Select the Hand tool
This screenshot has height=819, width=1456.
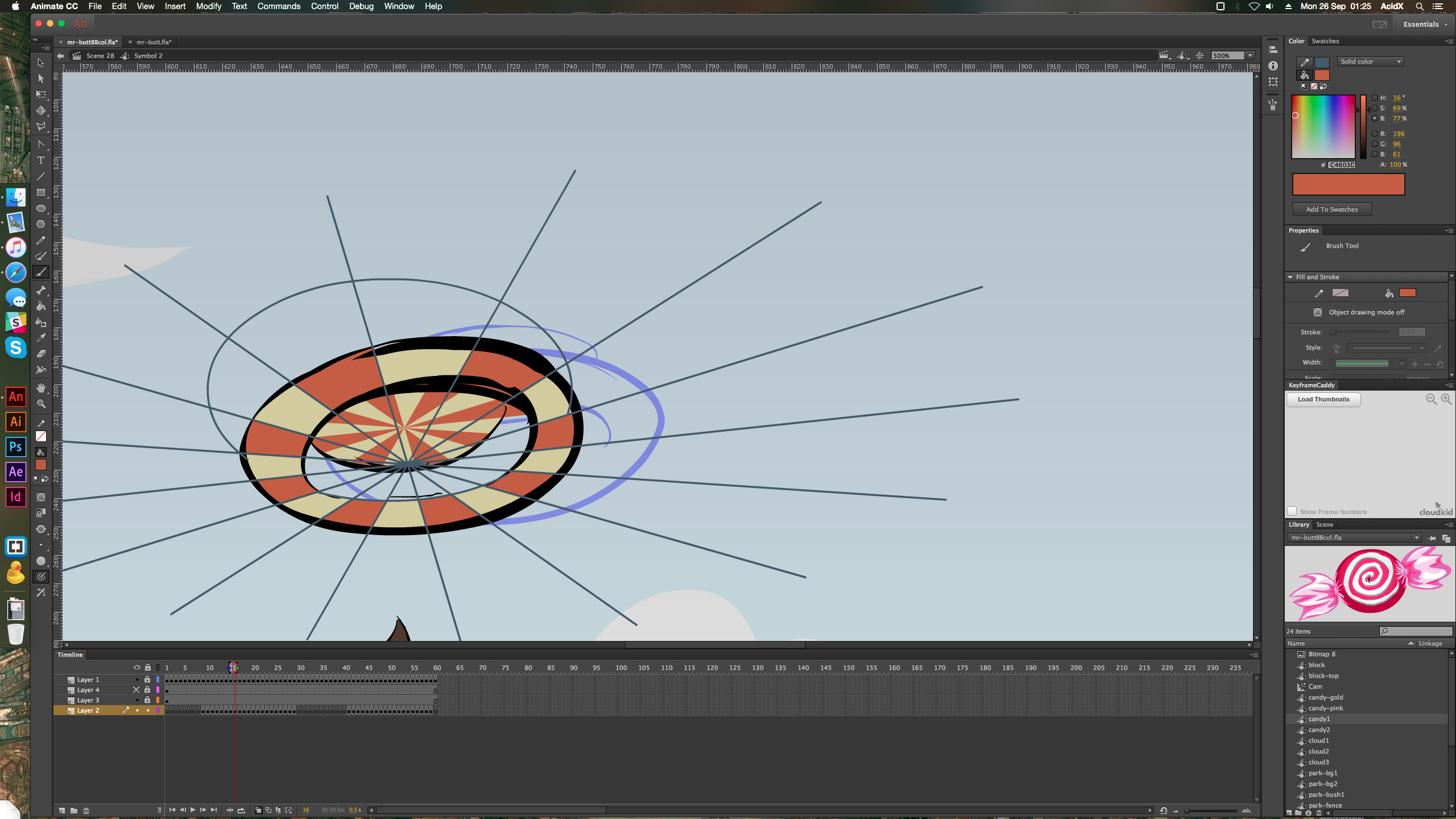(x=40, y=388)
